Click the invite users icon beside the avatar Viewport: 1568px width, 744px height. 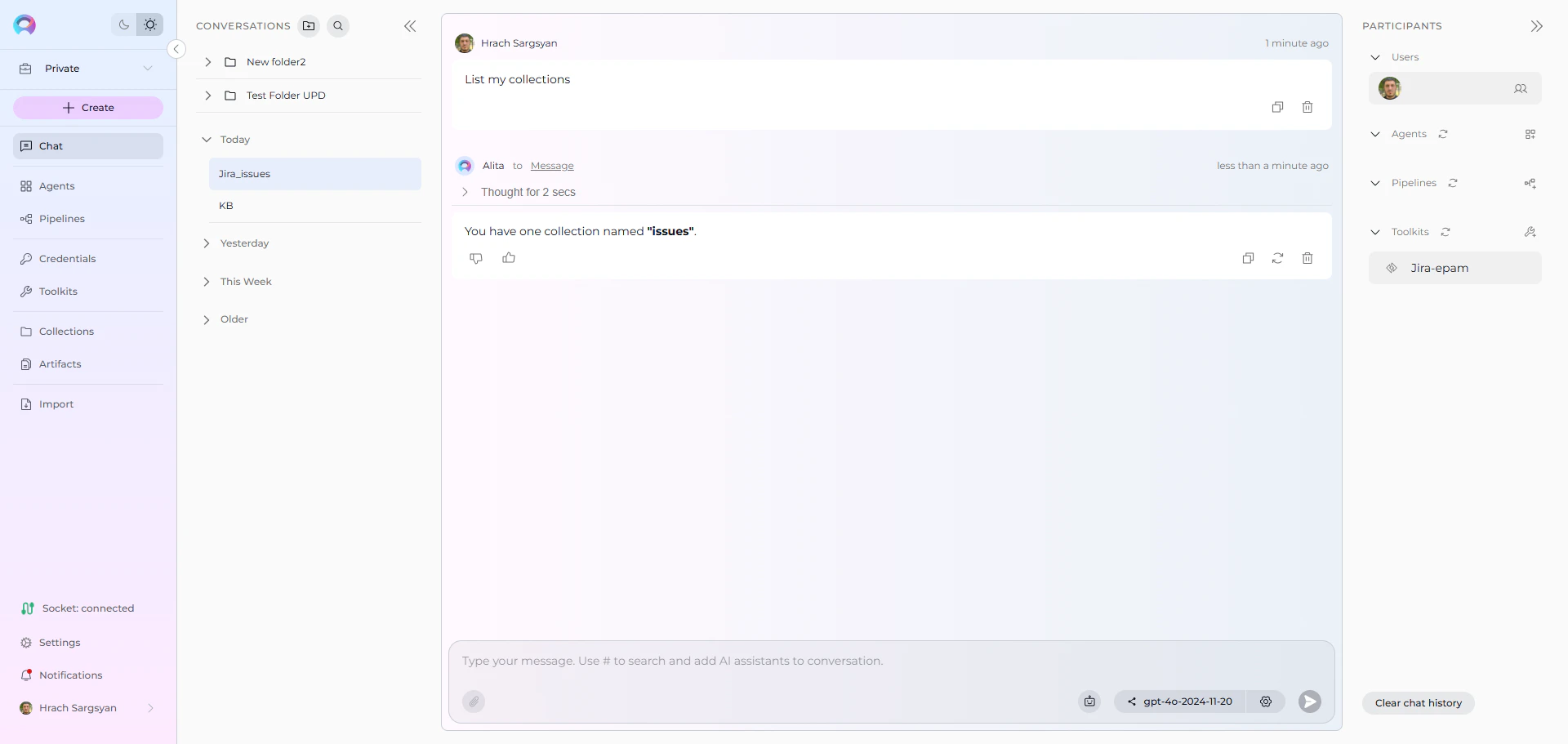(x=1521, y=88)
